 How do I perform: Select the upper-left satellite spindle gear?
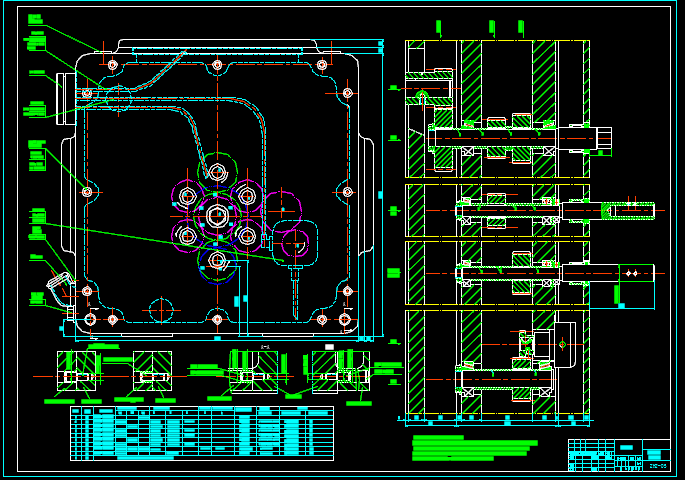187,197
